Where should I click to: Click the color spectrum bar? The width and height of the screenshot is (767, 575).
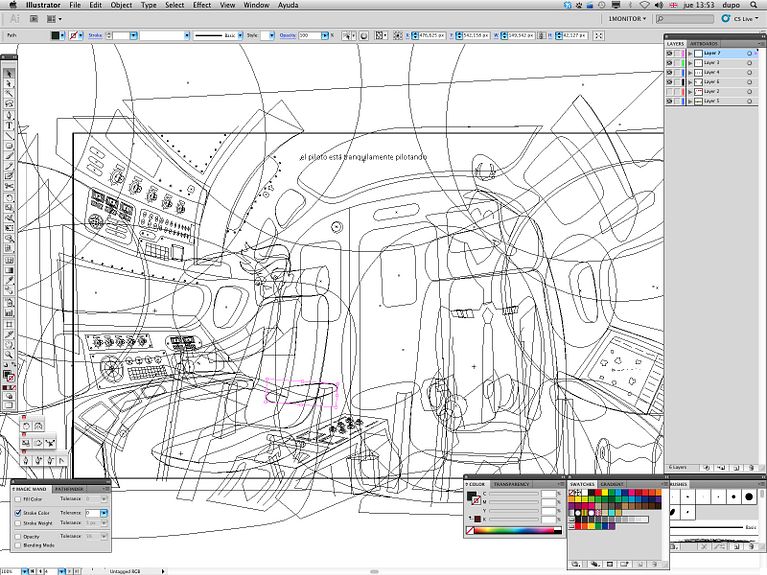coord(512,530)
